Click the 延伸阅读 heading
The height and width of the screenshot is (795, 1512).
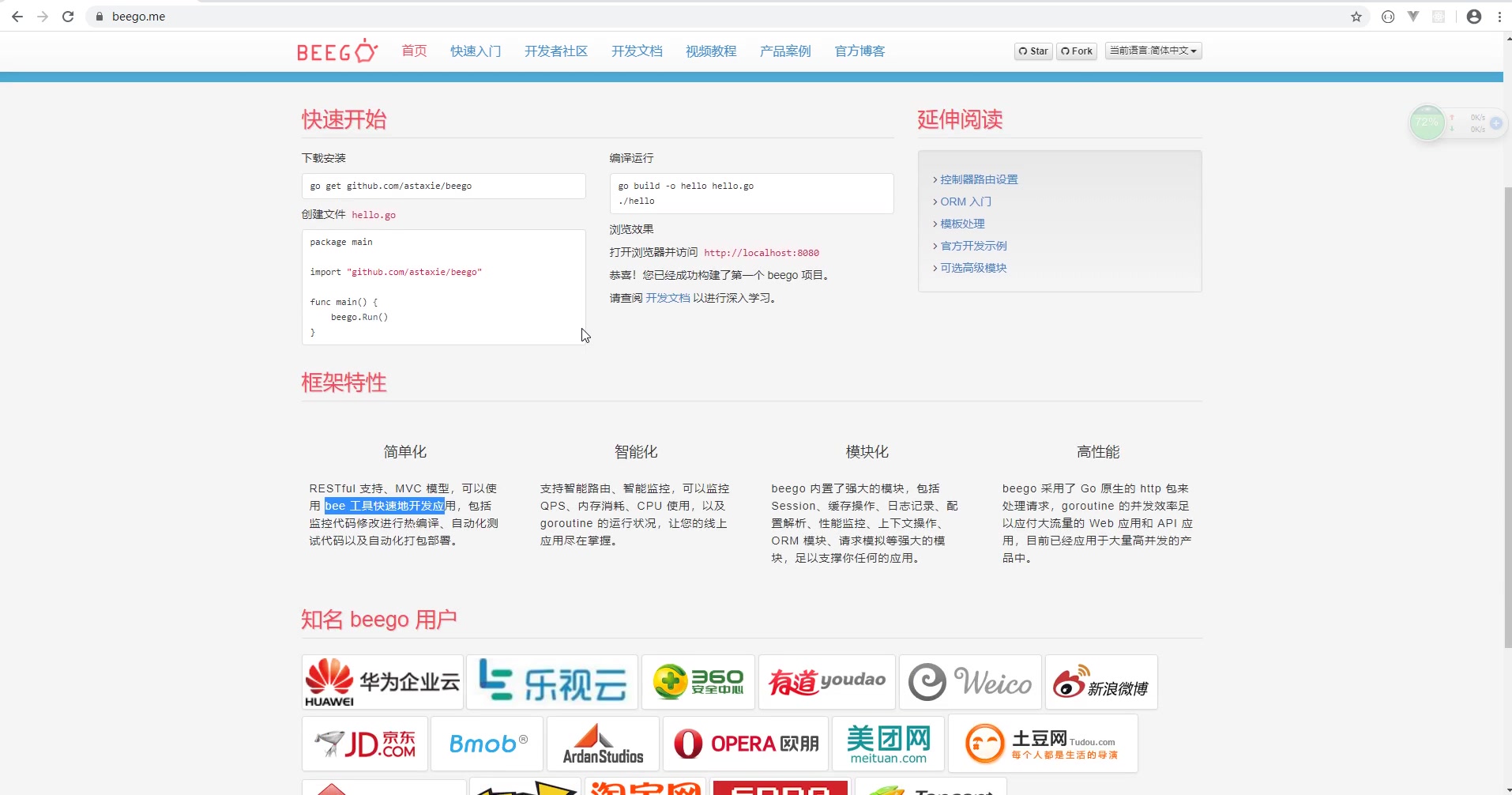pos(960,119)
